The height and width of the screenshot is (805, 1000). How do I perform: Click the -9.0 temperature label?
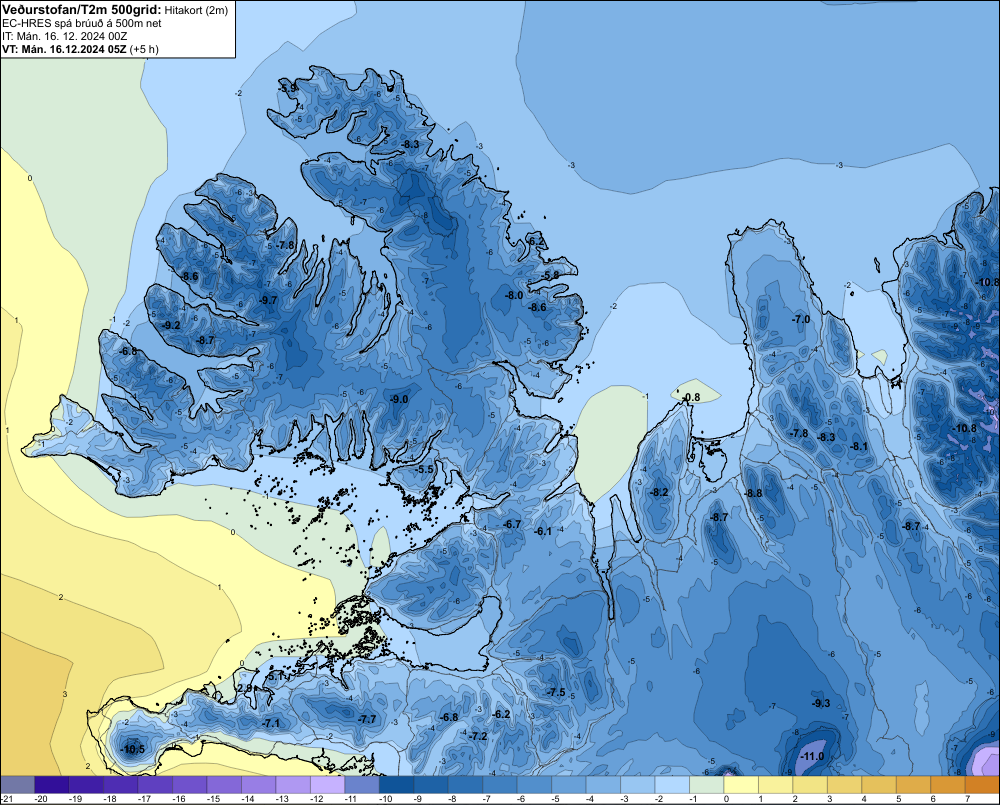point(399,399)
